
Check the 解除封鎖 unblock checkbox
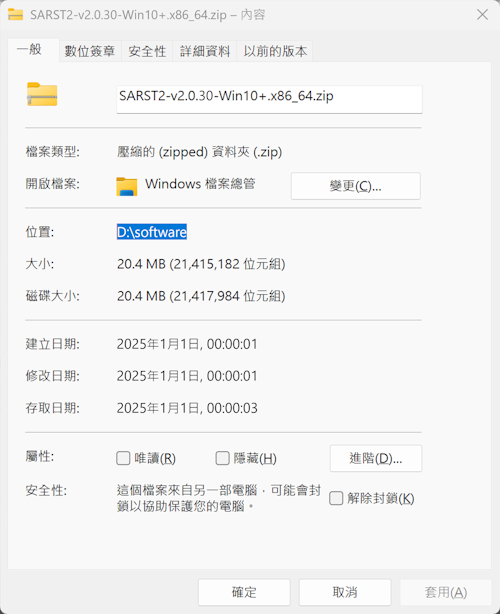click(x=336, y=498)
